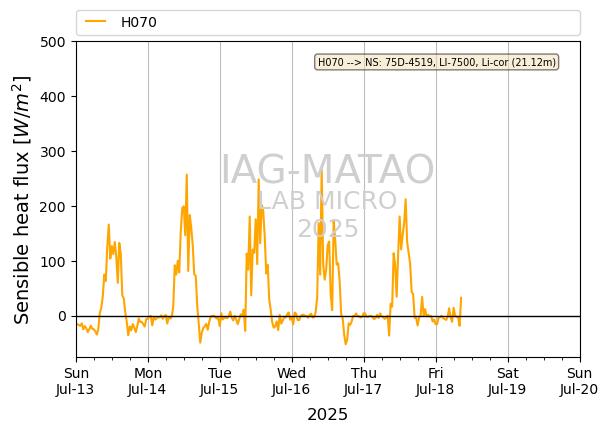
Task: Click the Tue Jul-15 date label
Action: (219, 381)
